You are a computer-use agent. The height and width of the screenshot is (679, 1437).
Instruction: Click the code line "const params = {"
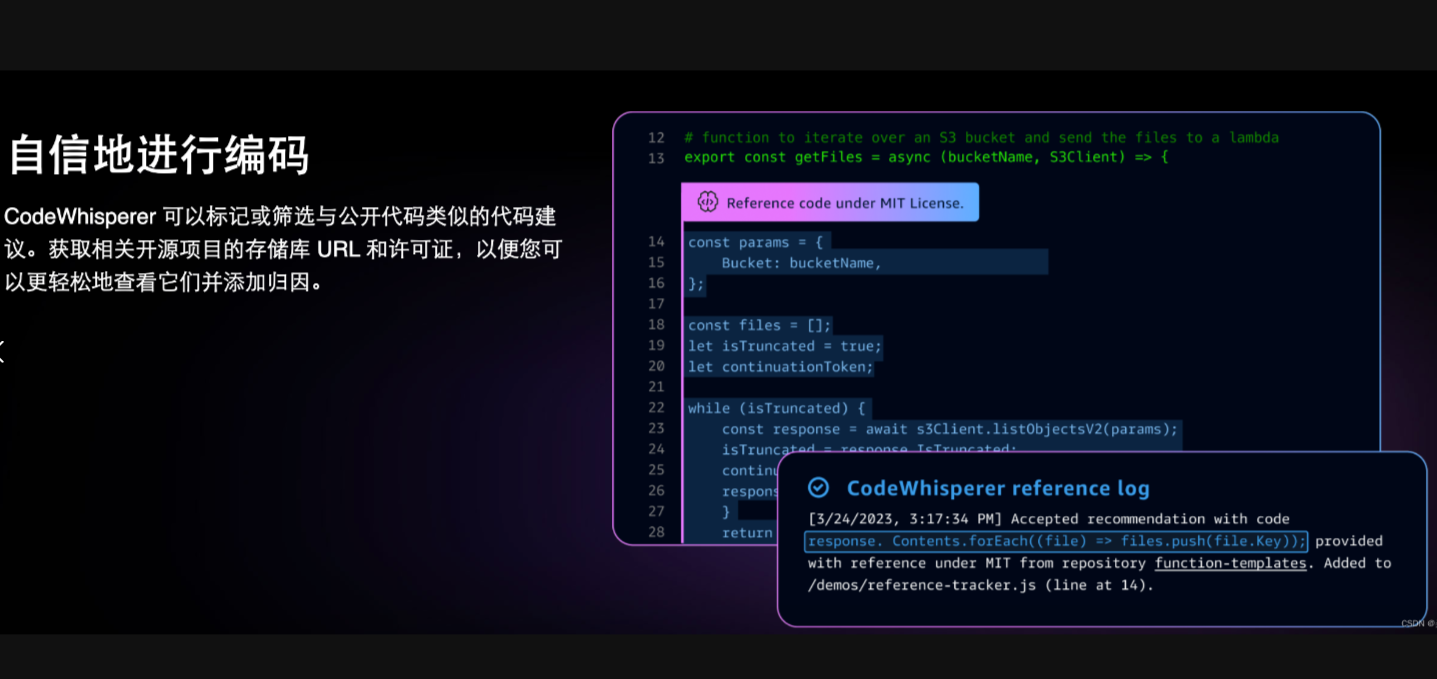[x=754, y=242]
